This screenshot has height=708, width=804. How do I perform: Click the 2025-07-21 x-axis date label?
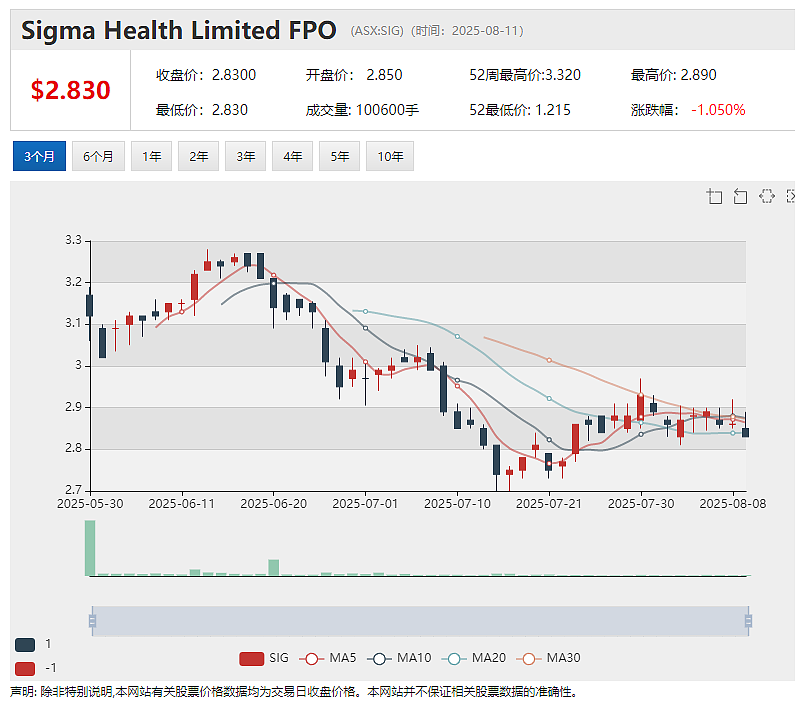point(549,504)
